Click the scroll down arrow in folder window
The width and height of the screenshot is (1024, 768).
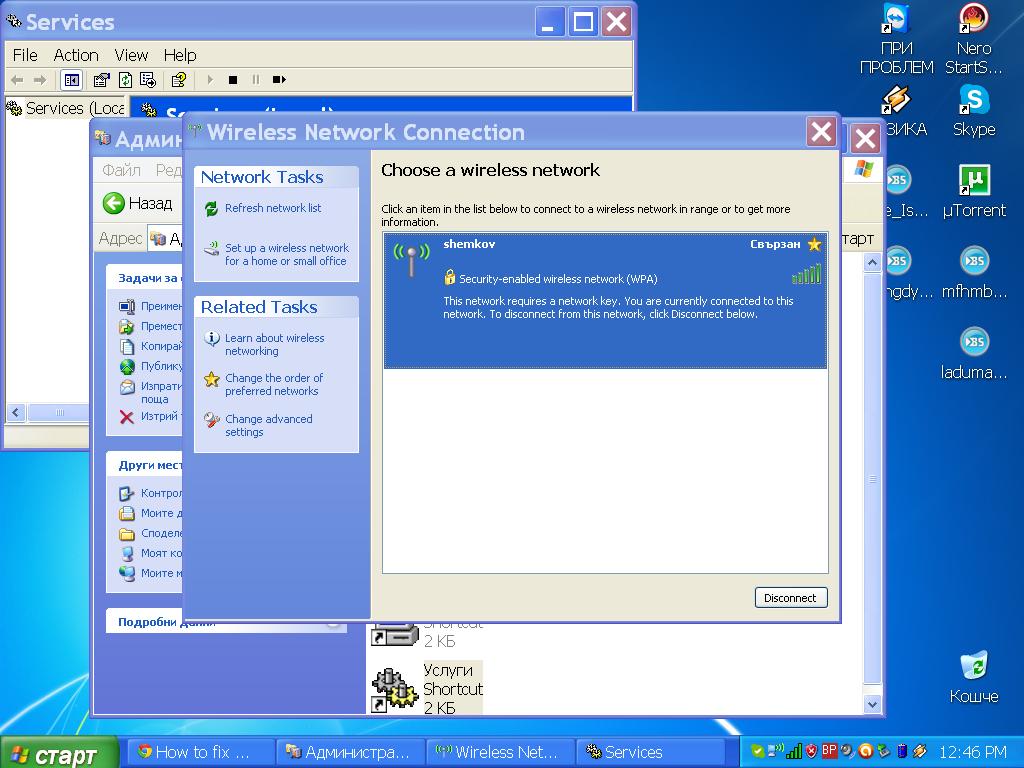coord(871,704)
